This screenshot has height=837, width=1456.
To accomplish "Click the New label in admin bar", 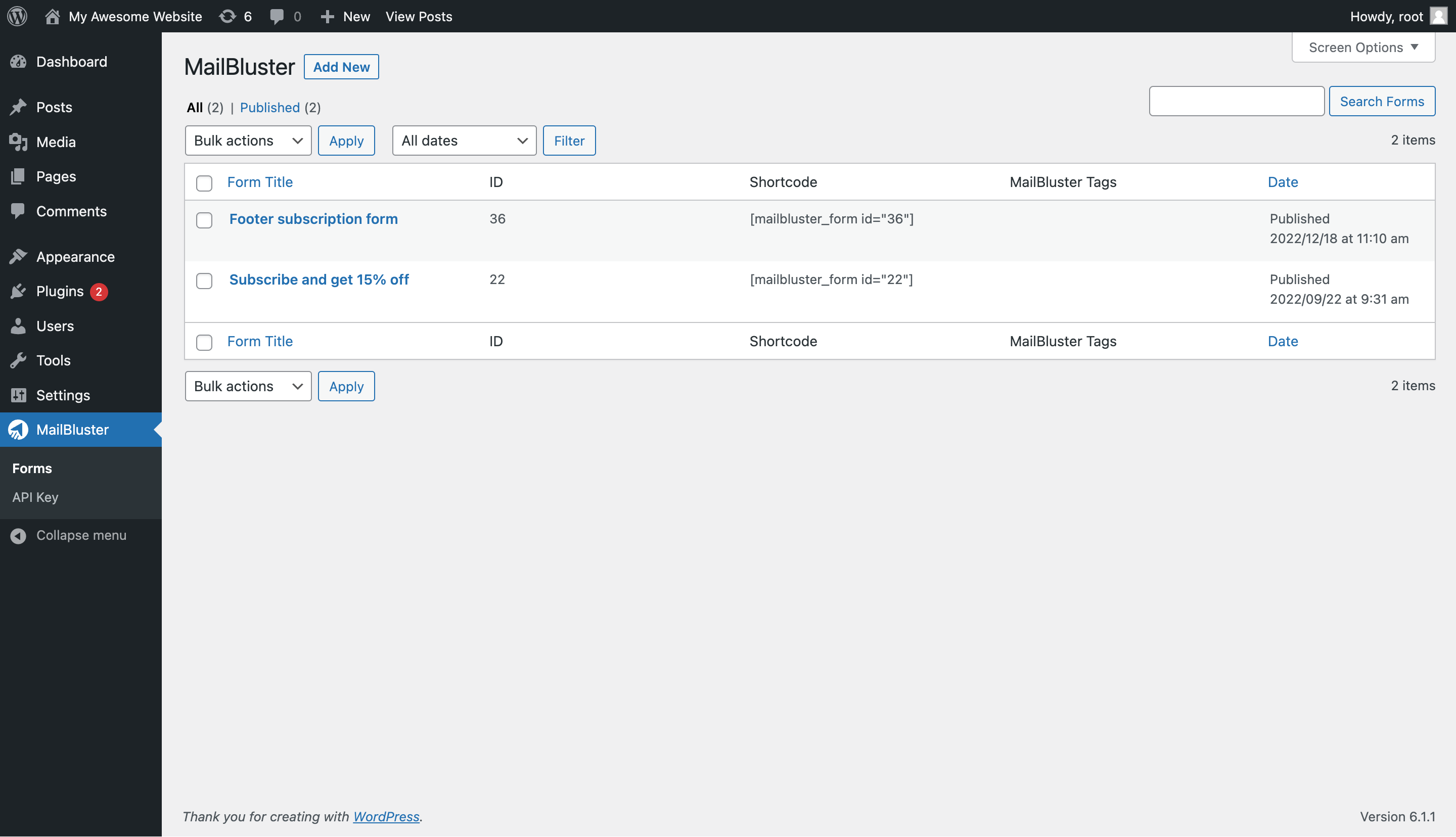I will coord(356,16).
